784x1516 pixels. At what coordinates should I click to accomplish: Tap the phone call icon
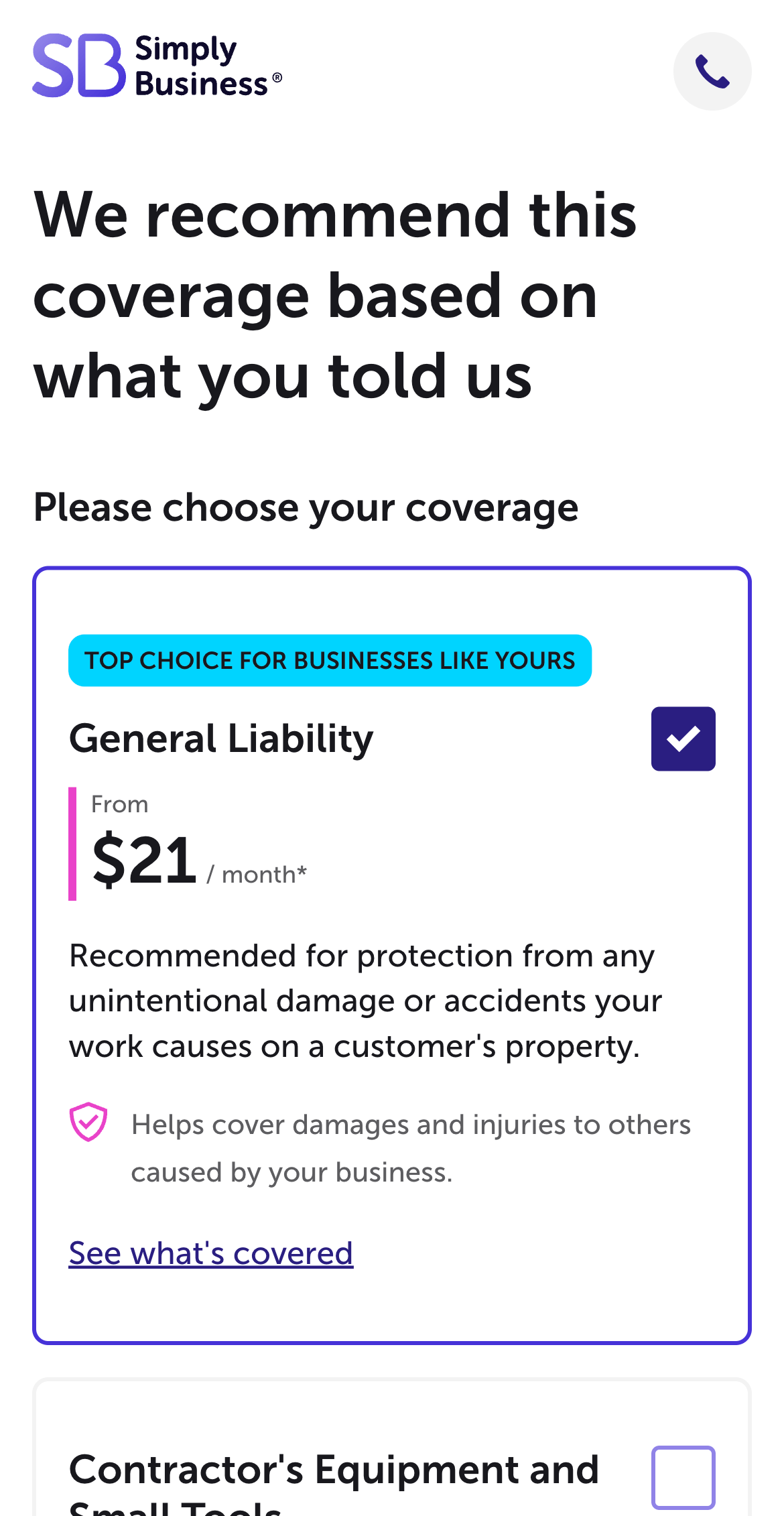(712, 71)
